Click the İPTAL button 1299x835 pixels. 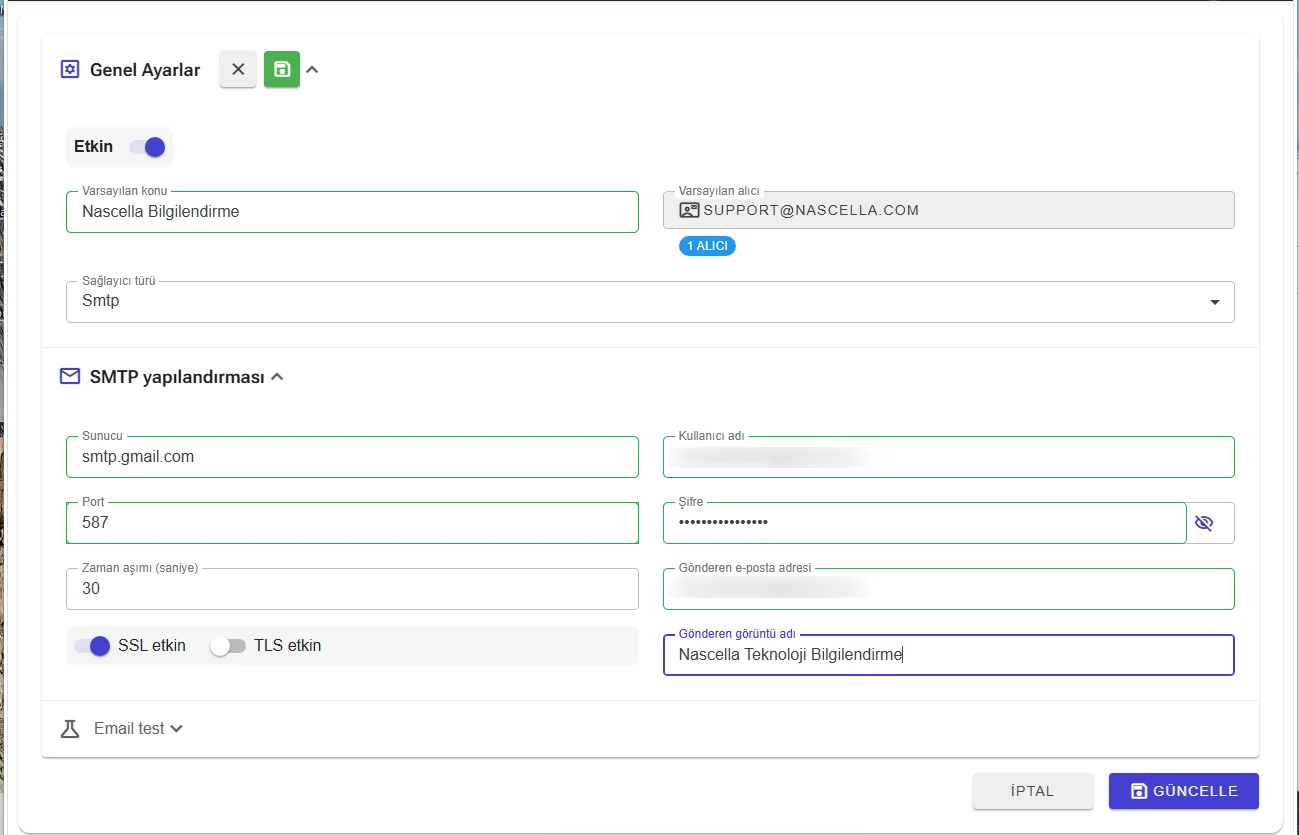tap(1033, 791)
